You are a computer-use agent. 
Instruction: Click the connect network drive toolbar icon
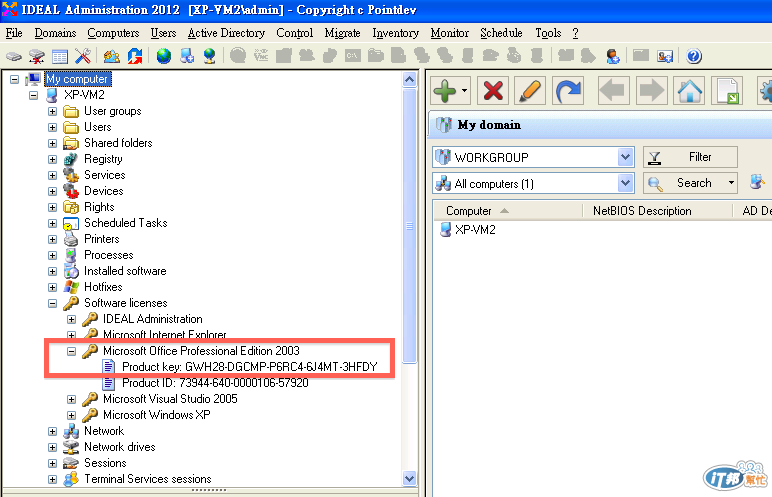pyautogui.click(x=13, y=56)
